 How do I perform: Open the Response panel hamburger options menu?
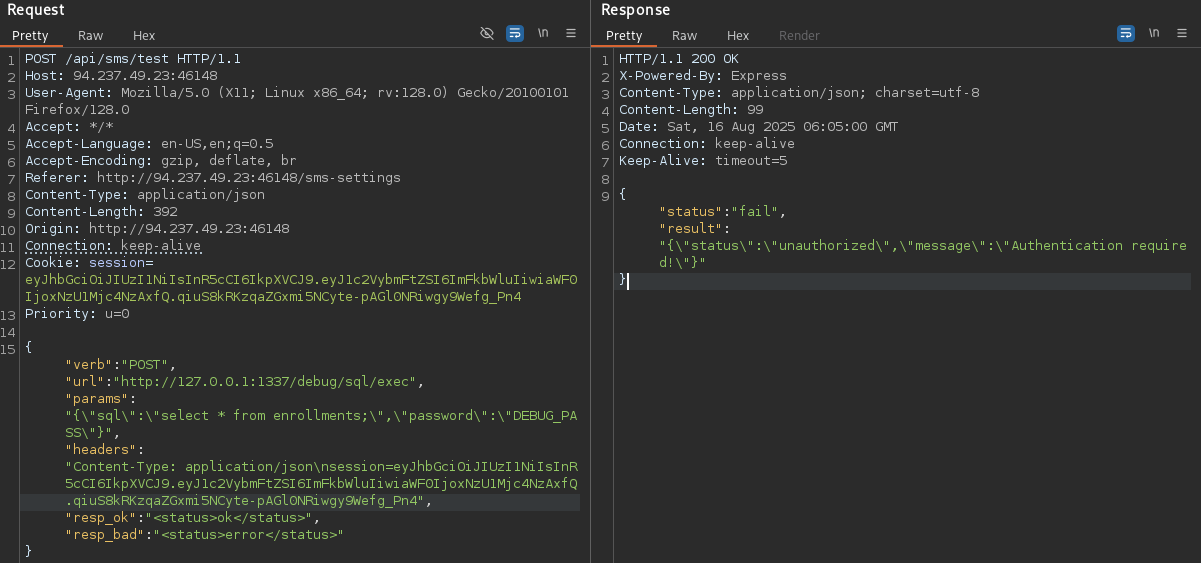coord(1182,33)
